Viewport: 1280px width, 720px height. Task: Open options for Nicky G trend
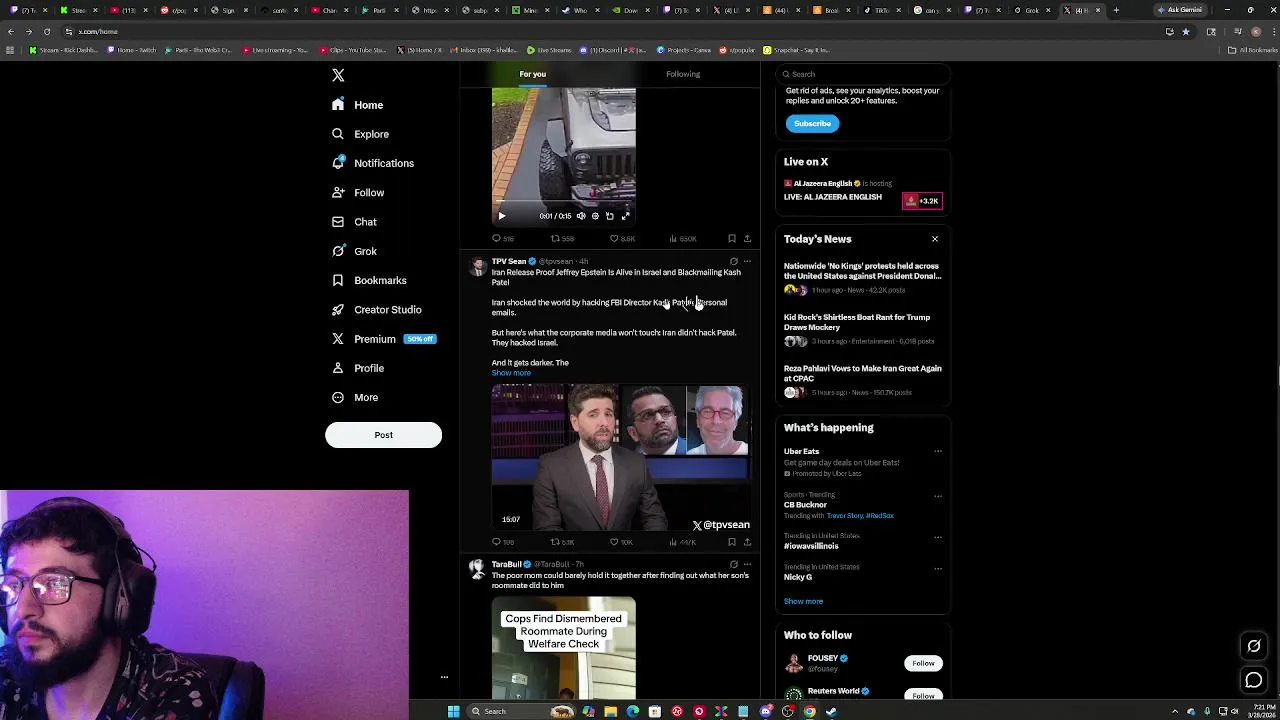[938, 568]
